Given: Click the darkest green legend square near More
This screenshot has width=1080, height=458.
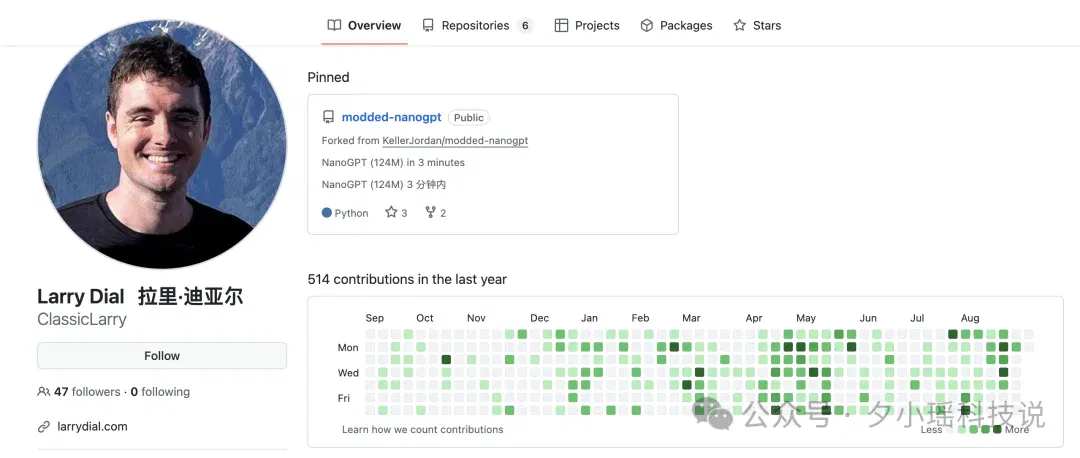Looking at the screenshot, I should pos(997,430).
